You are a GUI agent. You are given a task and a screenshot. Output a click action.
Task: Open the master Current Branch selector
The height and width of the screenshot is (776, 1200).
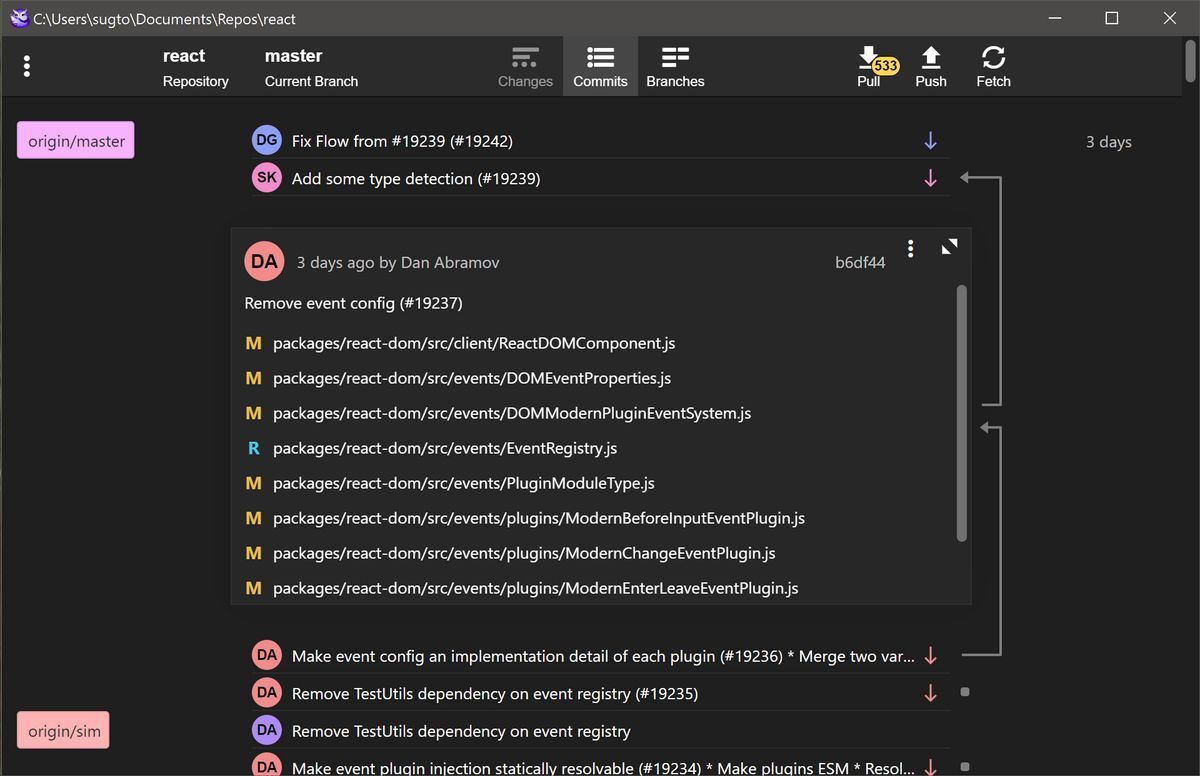coord(311,67)
